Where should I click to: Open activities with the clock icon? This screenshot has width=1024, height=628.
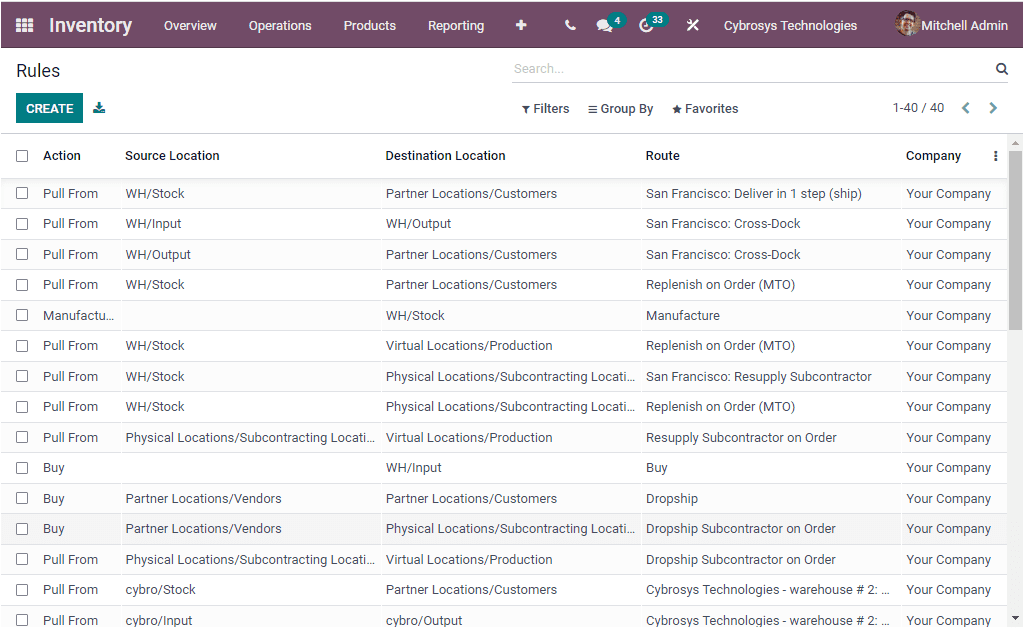pos(647,25)
